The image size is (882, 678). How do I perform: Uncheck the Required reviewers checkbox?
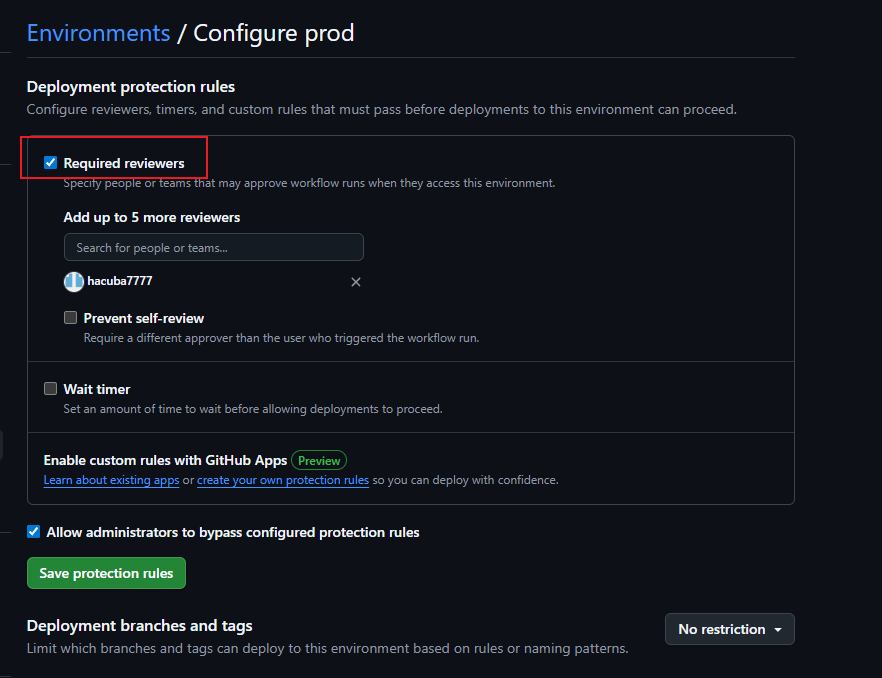coord(51,163)
